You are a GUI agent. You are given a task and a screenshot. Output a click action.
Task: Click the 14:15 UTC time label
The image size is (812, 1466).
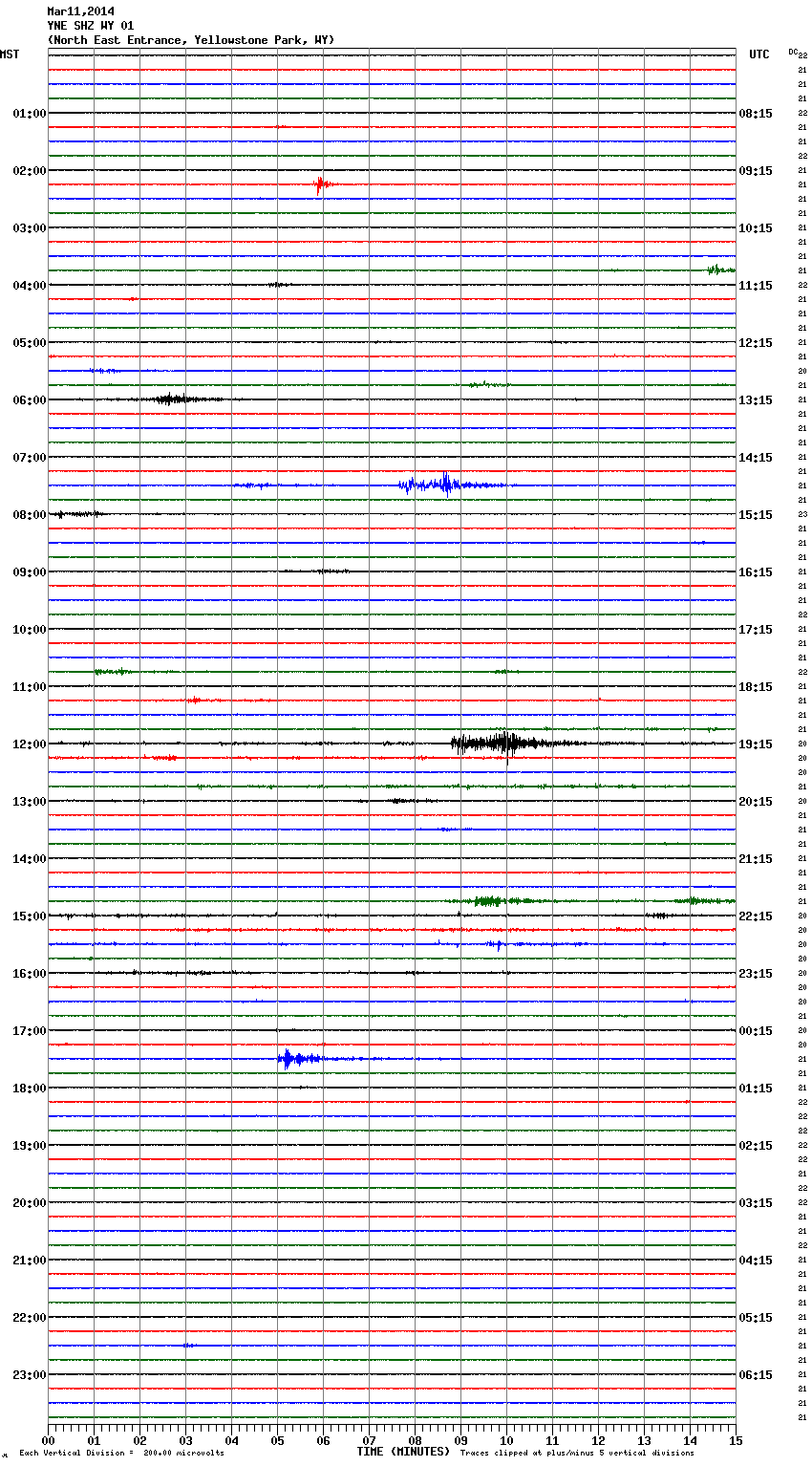(756, 457)
